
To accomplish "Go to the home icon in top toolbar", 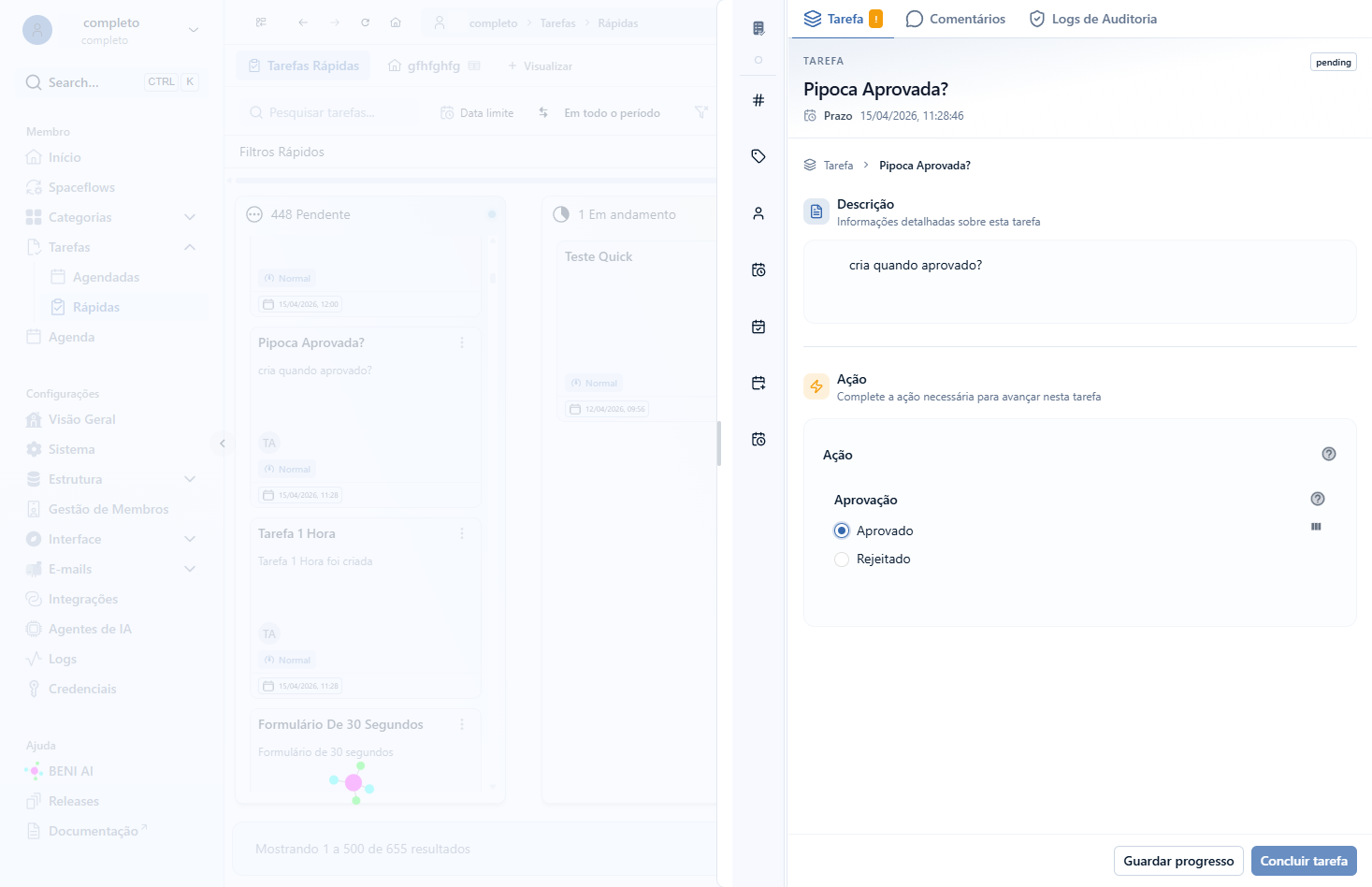I will click(x=396, y=22).
